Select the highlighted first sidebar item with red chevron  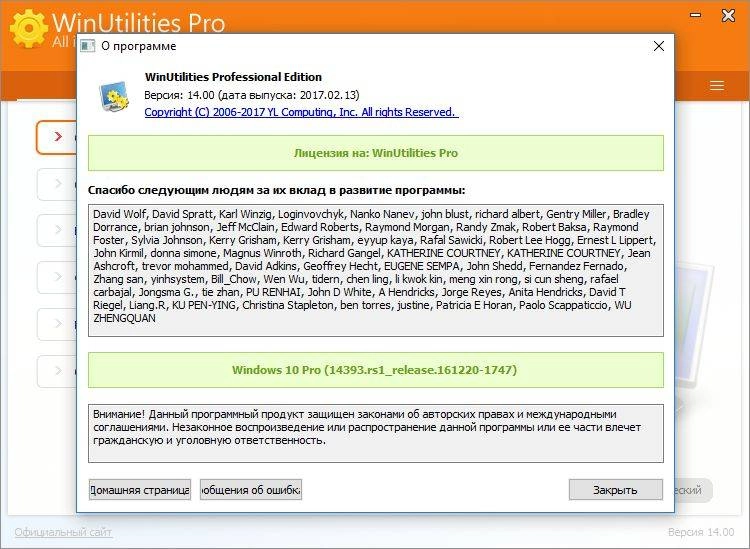56,137
